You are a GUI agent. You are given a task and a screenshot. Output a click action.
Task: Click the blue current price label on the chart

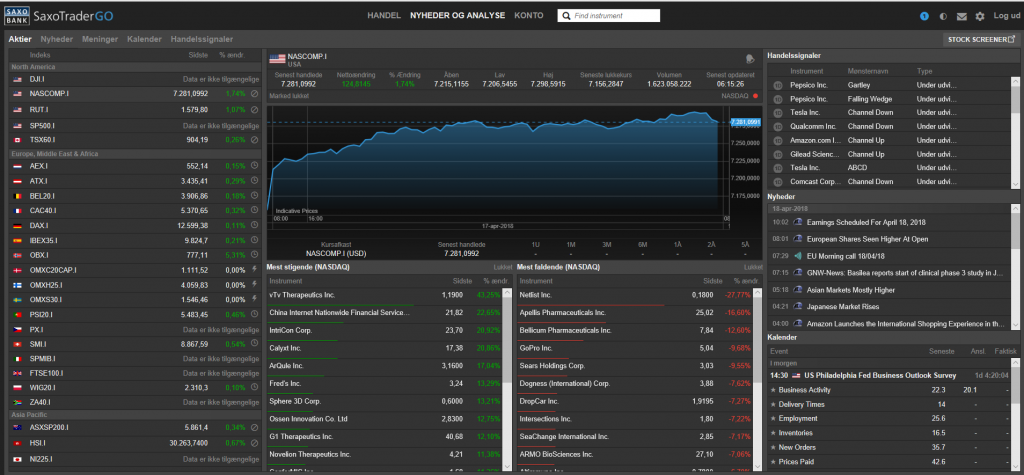[745, 122]
